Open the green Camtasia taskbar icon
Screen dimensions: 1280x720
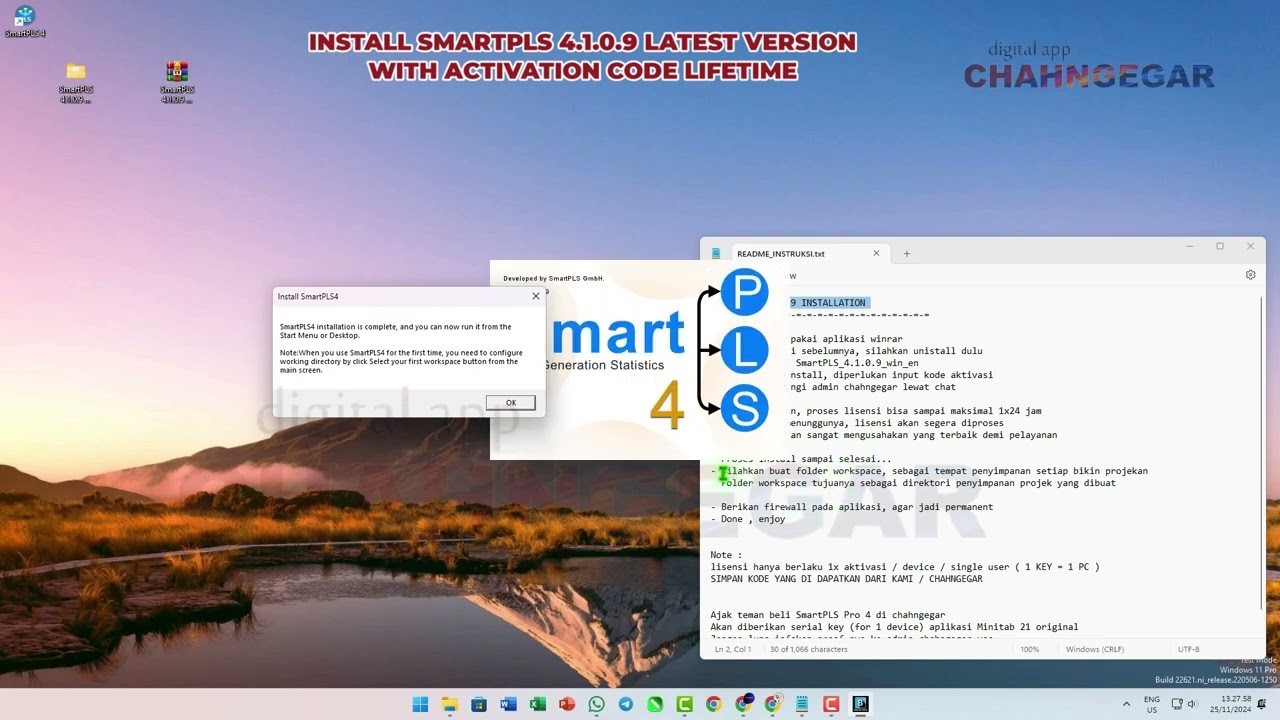click(x=684, y=704)
